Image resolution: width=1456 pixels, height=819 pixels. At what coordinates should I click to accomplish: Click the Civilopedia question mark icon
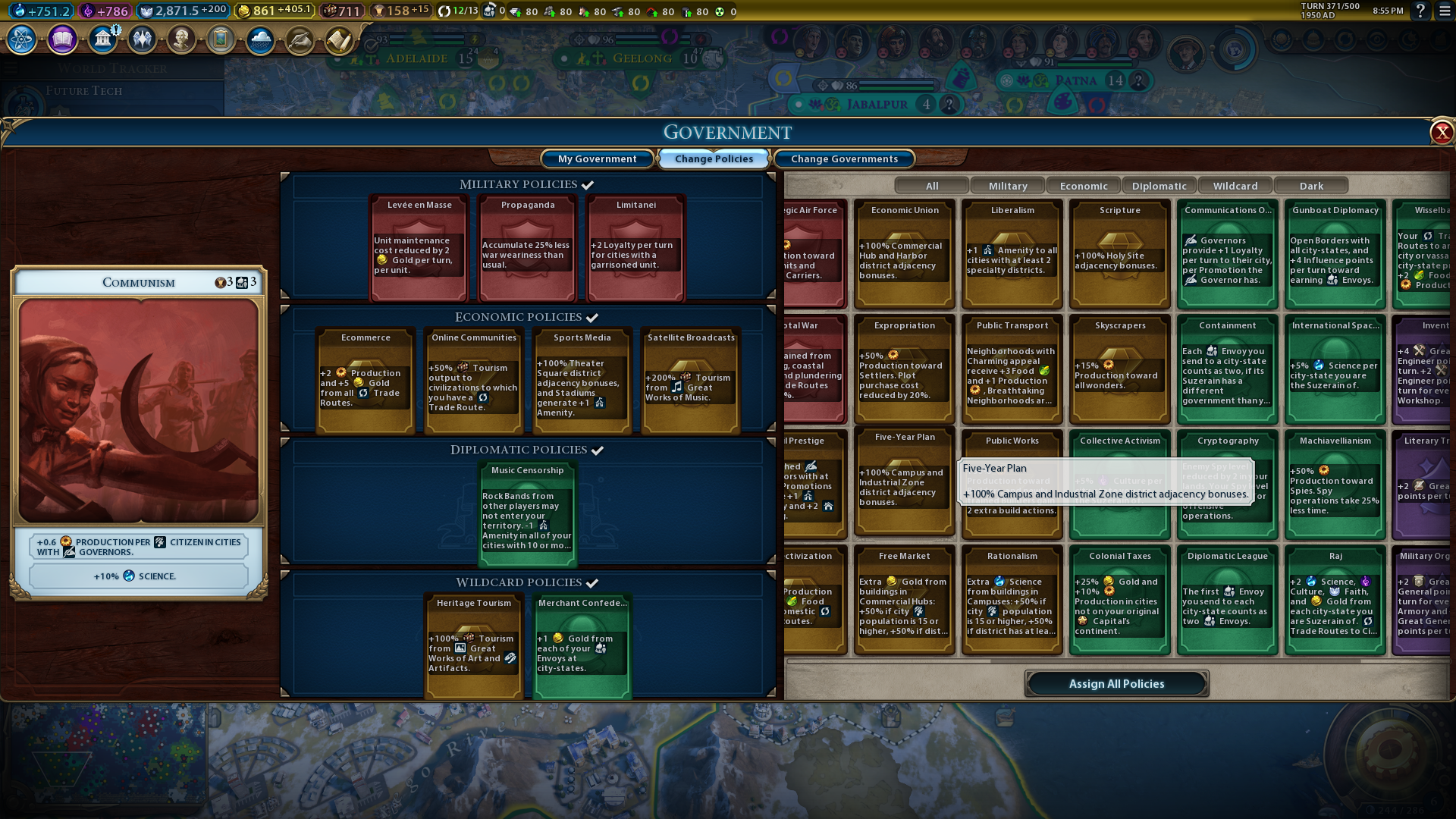1420,11
